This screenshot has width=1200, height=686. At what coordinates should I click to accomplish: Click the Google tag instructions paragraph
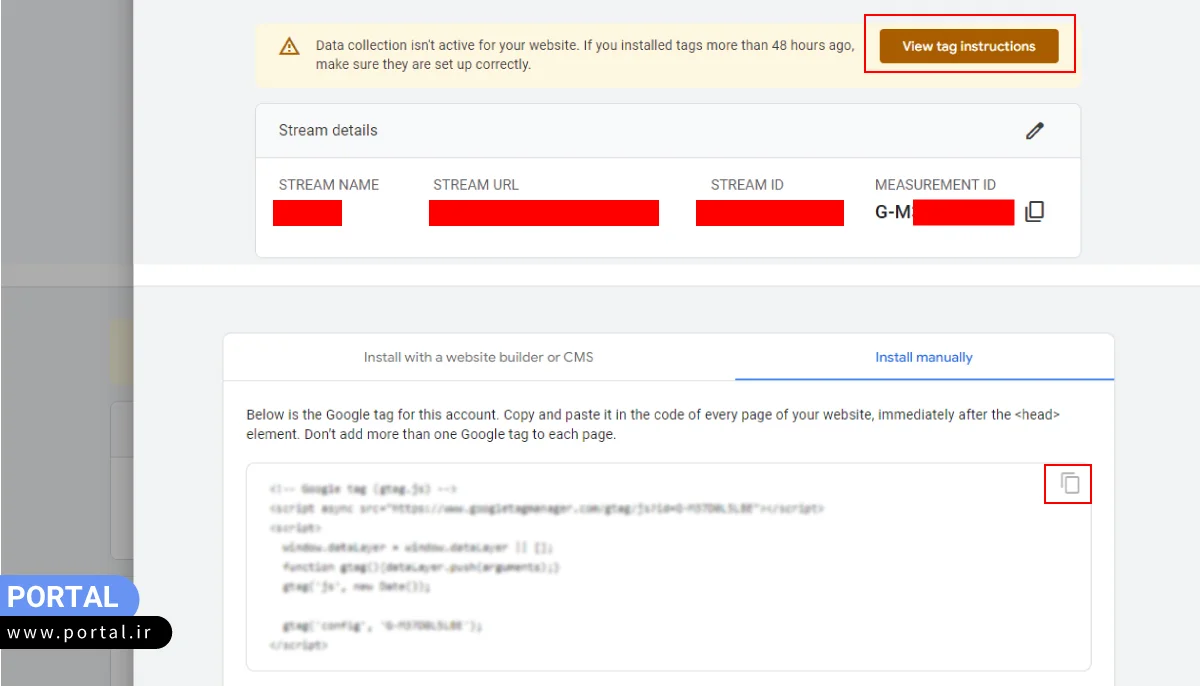pos(652,425)
